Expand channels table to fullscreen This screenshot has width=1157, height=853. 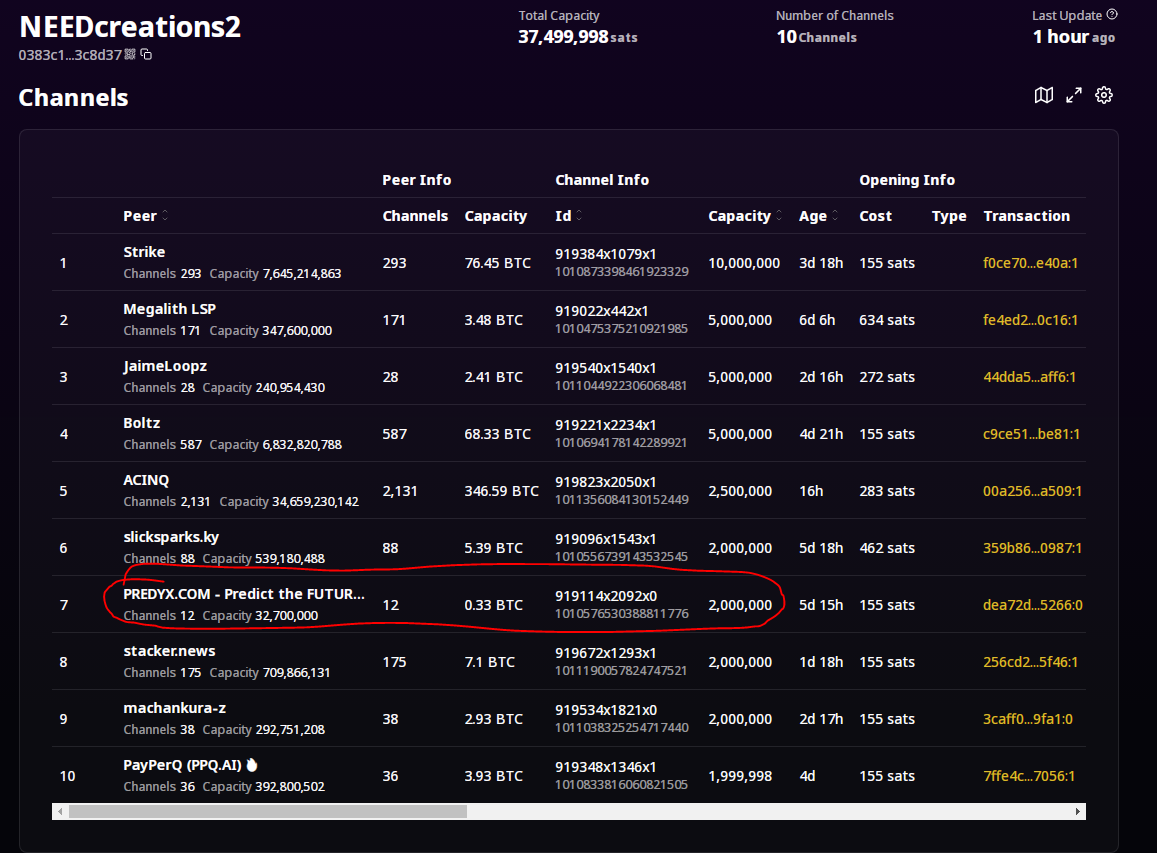coord(1074,95)
